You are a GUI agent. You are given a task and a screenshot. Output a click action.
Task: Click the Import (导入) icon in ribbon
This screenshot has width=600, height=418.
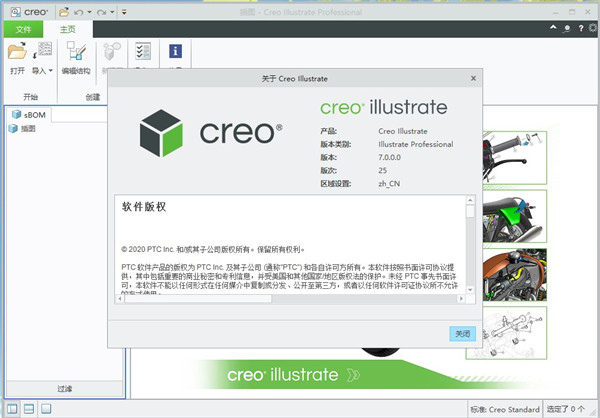[43, 51]
